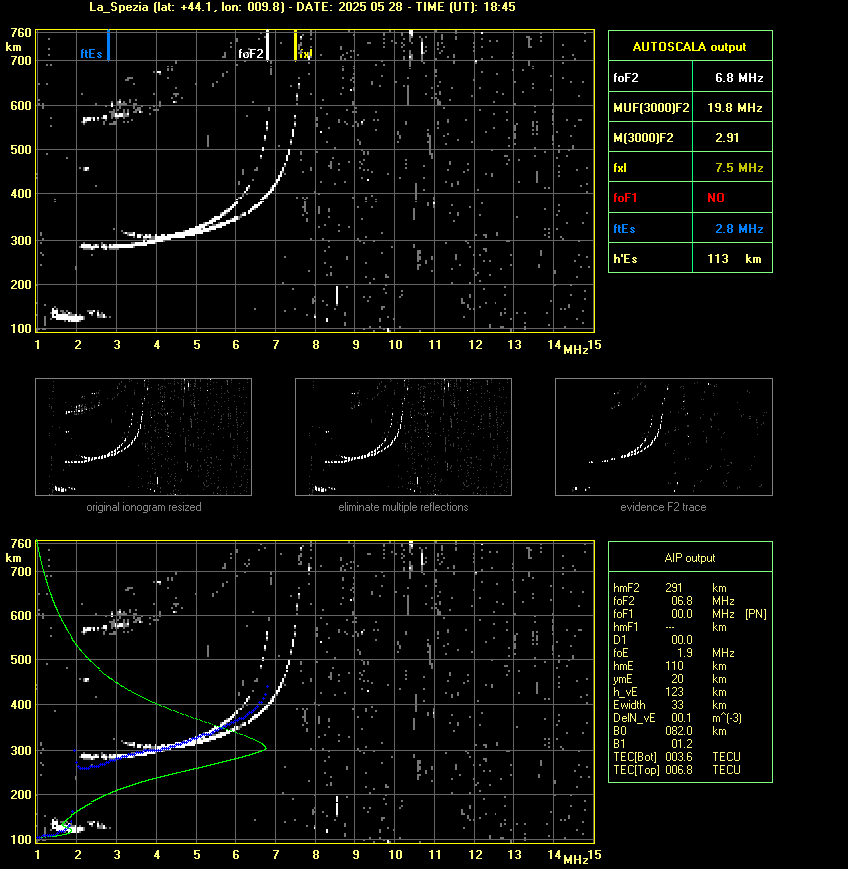Click the white foF2 marker line in top ionogram
Image resolution: width=848 pixels, height=869 pixels.
pyautogui.click(x=267, y=45)
